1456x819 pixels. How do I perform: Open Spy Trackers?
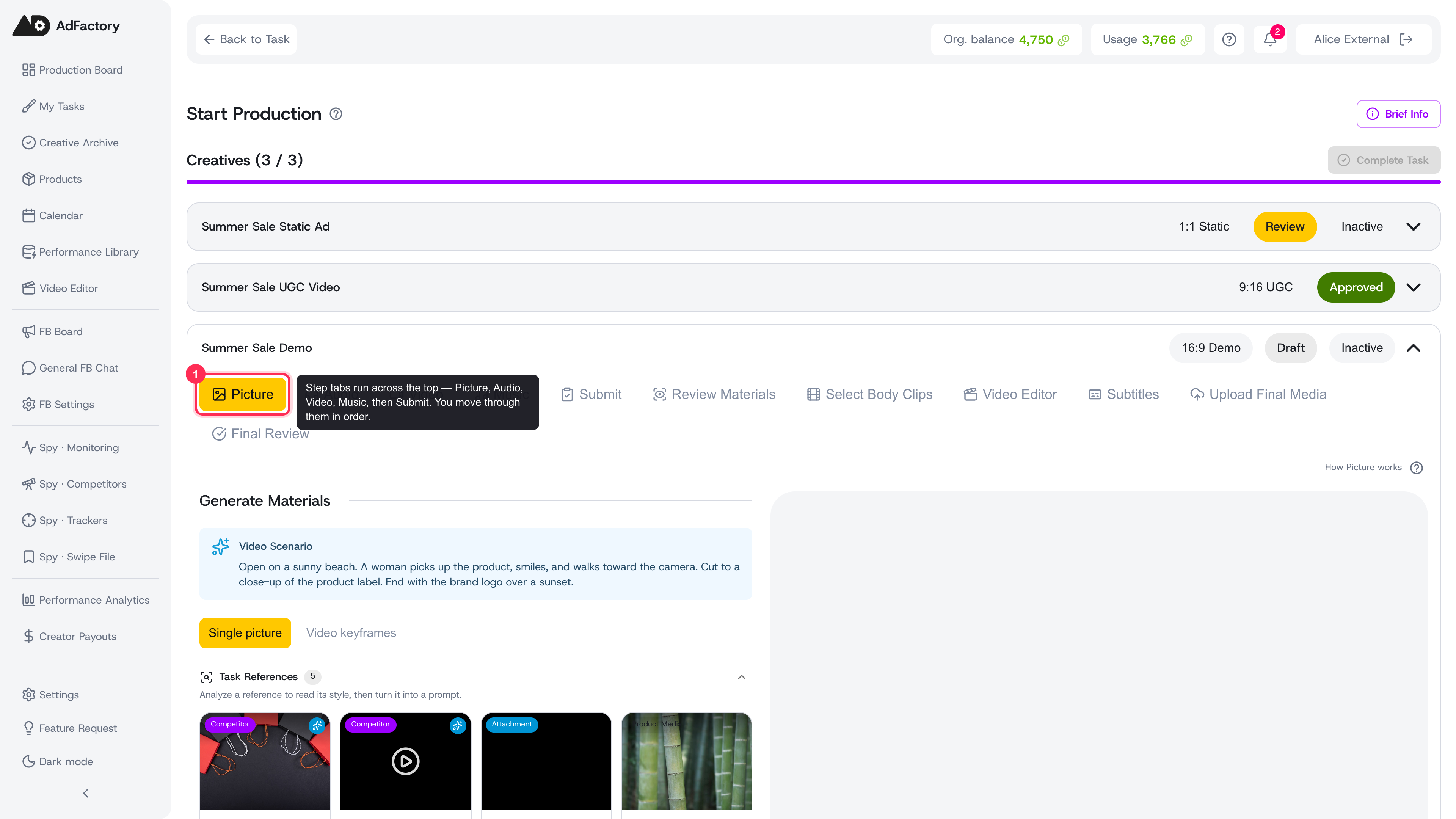tap(64, 521)
